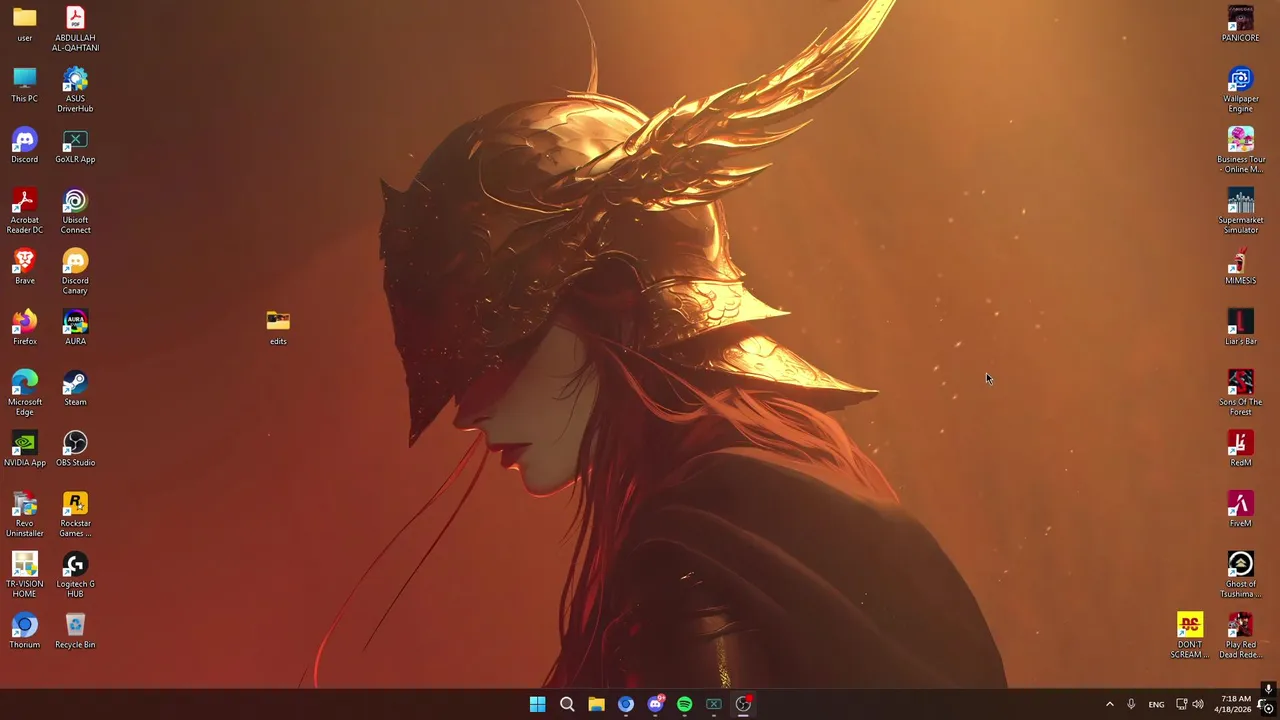
Task: Launch the GoXLR App shortcut
Action: point(75,146)
